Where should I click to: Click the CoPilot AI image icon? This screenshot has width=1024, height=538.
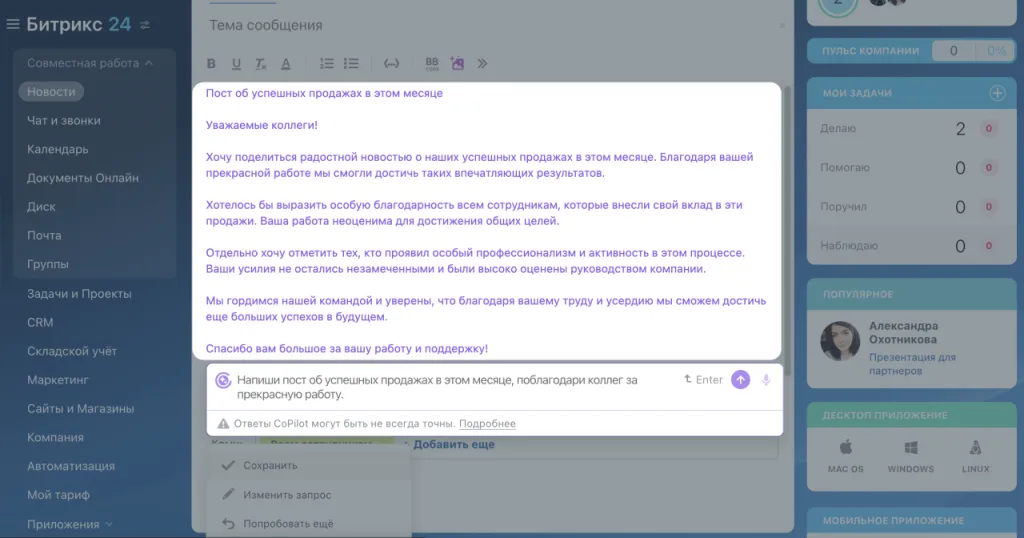pos(458,64)
